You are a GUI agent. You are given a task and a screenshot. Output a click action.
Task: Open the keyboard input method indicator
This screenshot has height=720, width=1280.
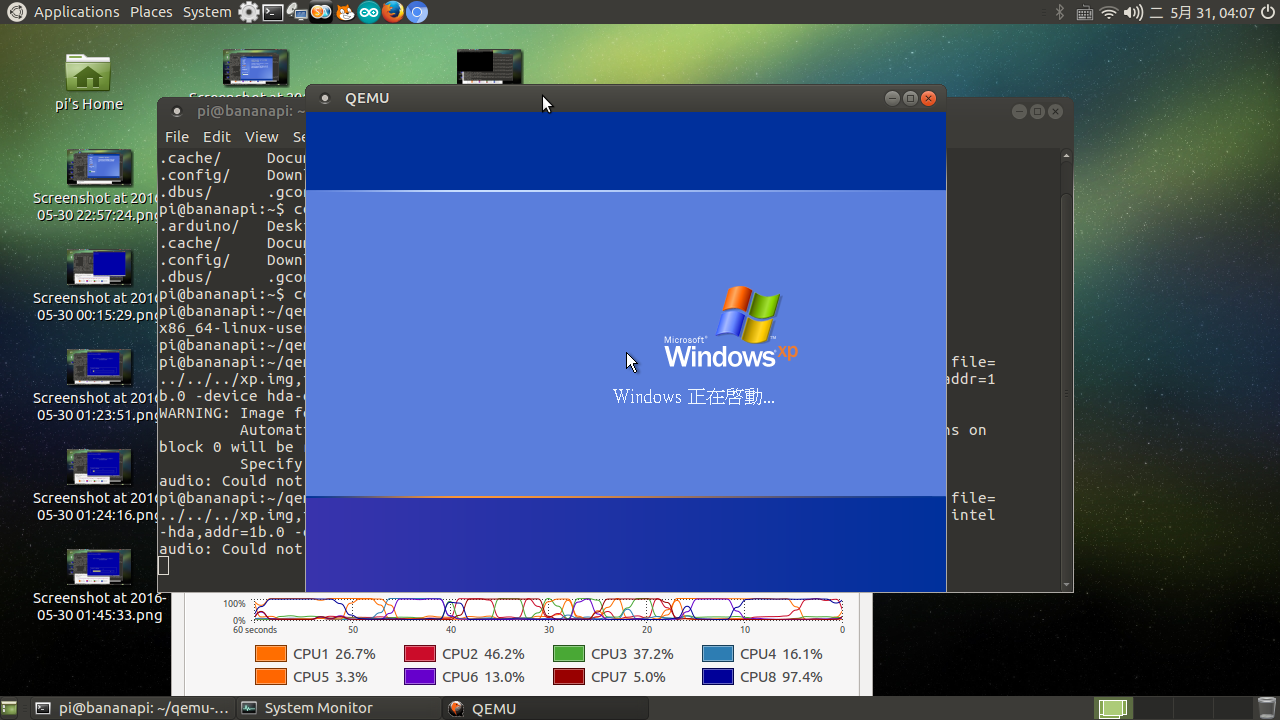[x=1085, y=12]
